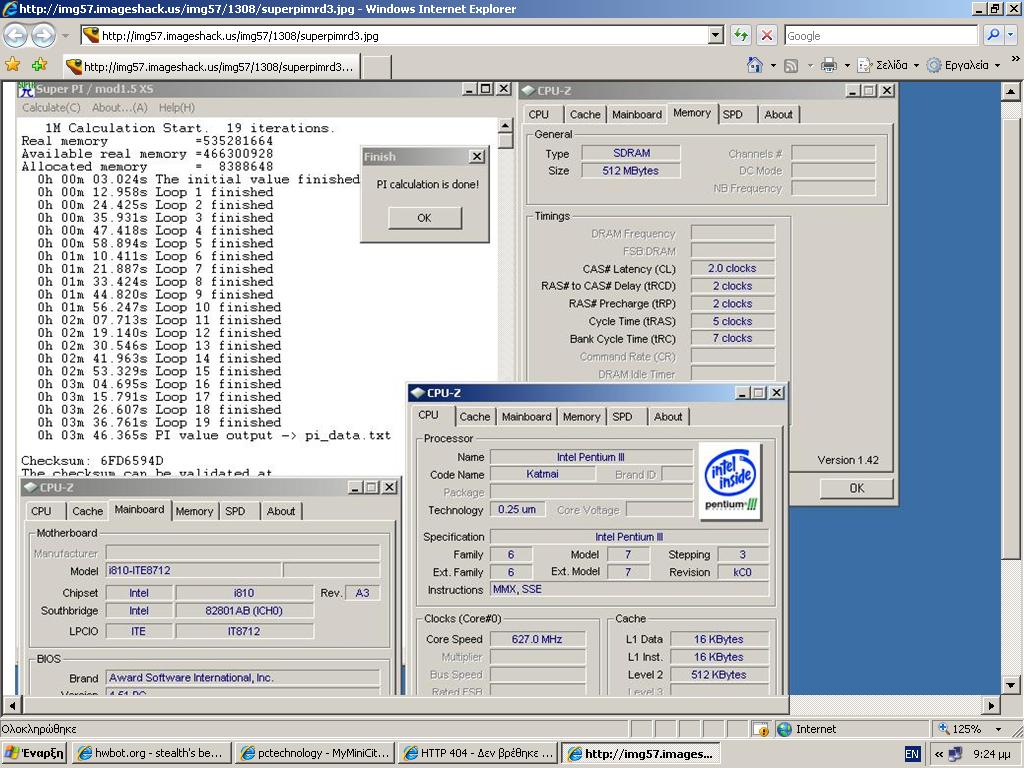Open the About...(A) menu in Super PI

(x=120, y=107)
